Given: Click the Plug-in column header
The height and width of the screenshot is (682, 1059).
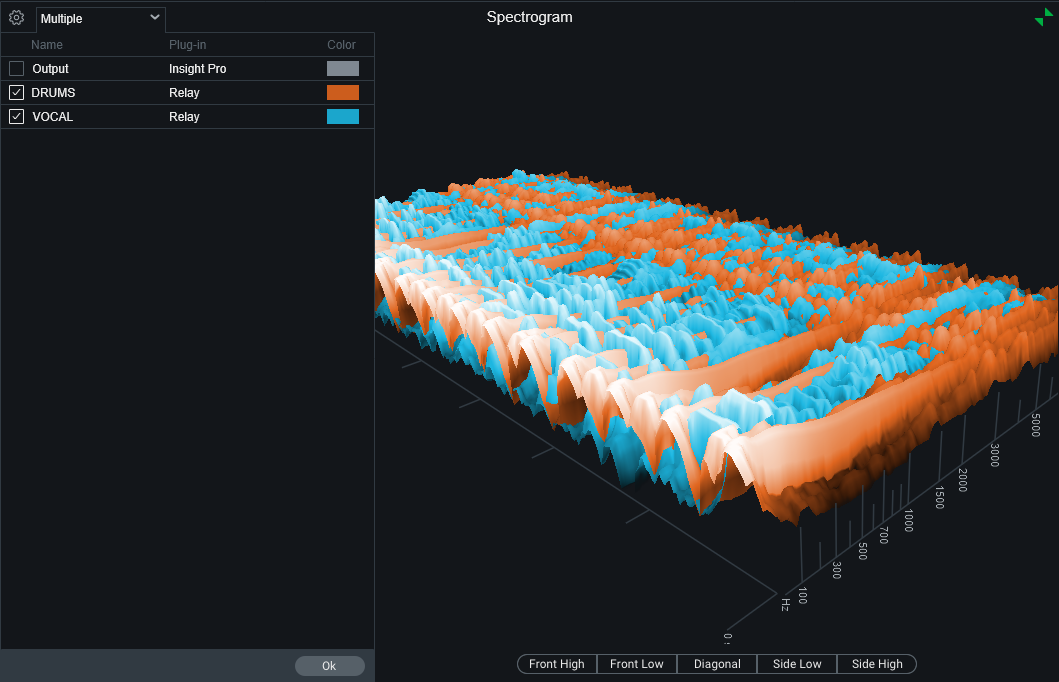Looking at the screenshot, I should point(187,45).
